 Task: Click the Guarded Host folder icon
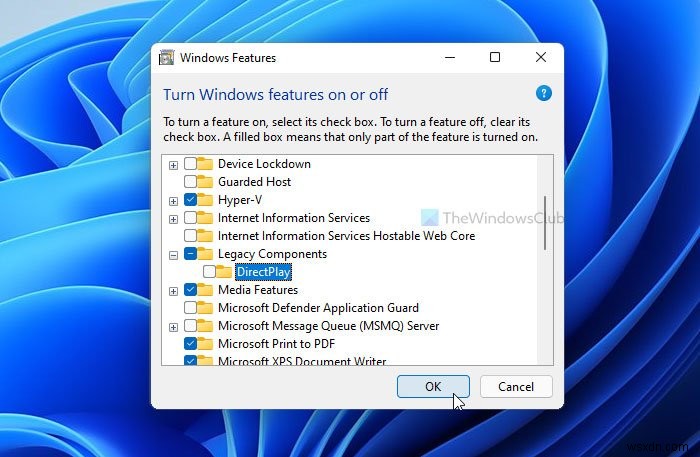coord(205,182)
